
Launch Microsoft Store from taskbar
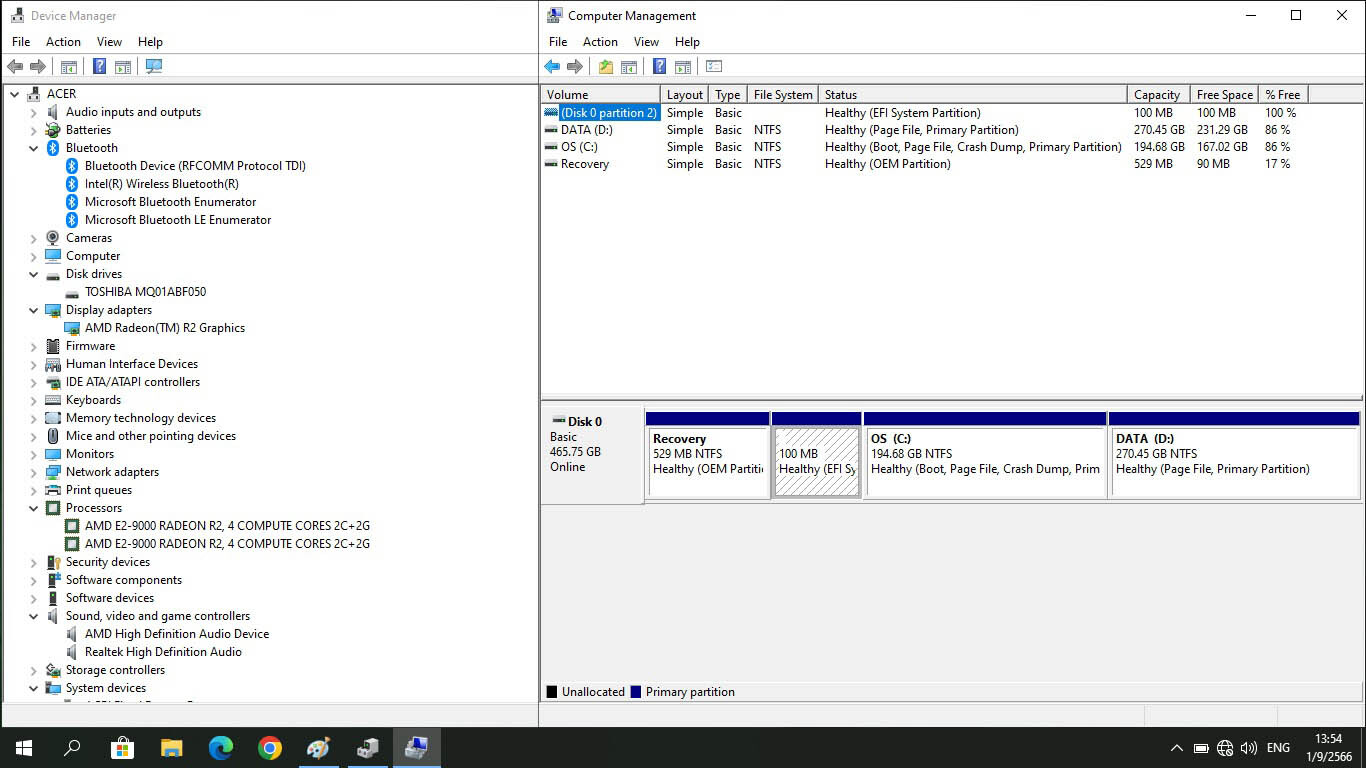pos(122,748)
